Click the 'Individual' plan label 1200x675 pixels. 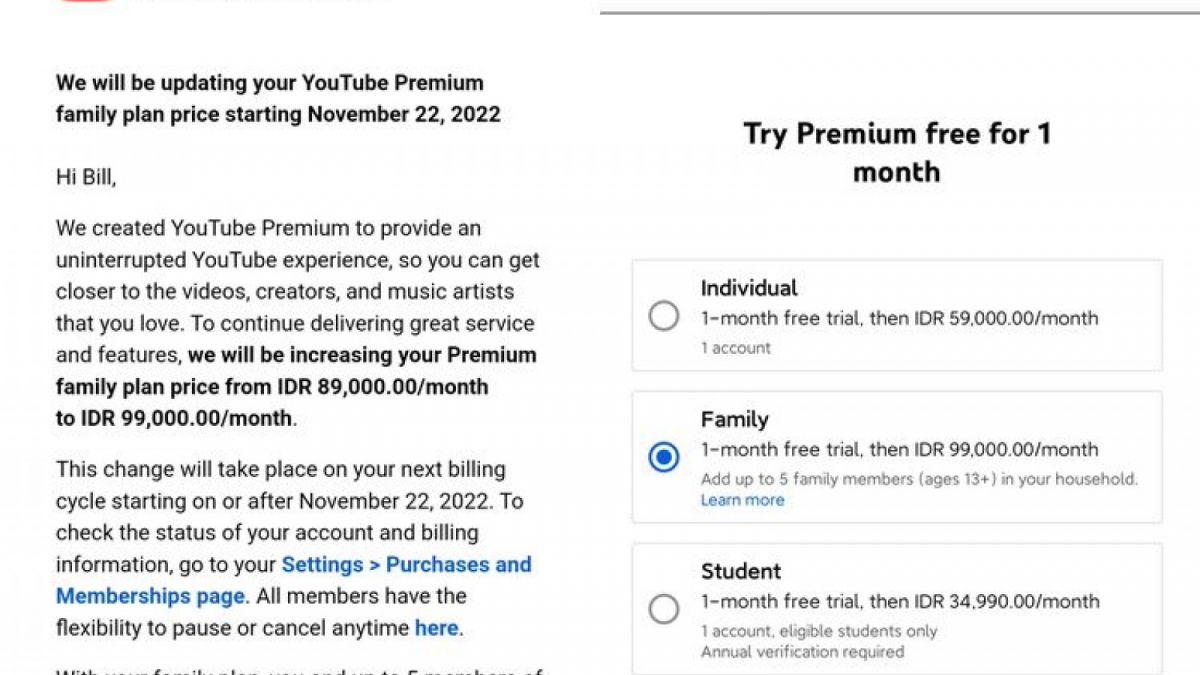pyautogui.click(x=749, y=288)
